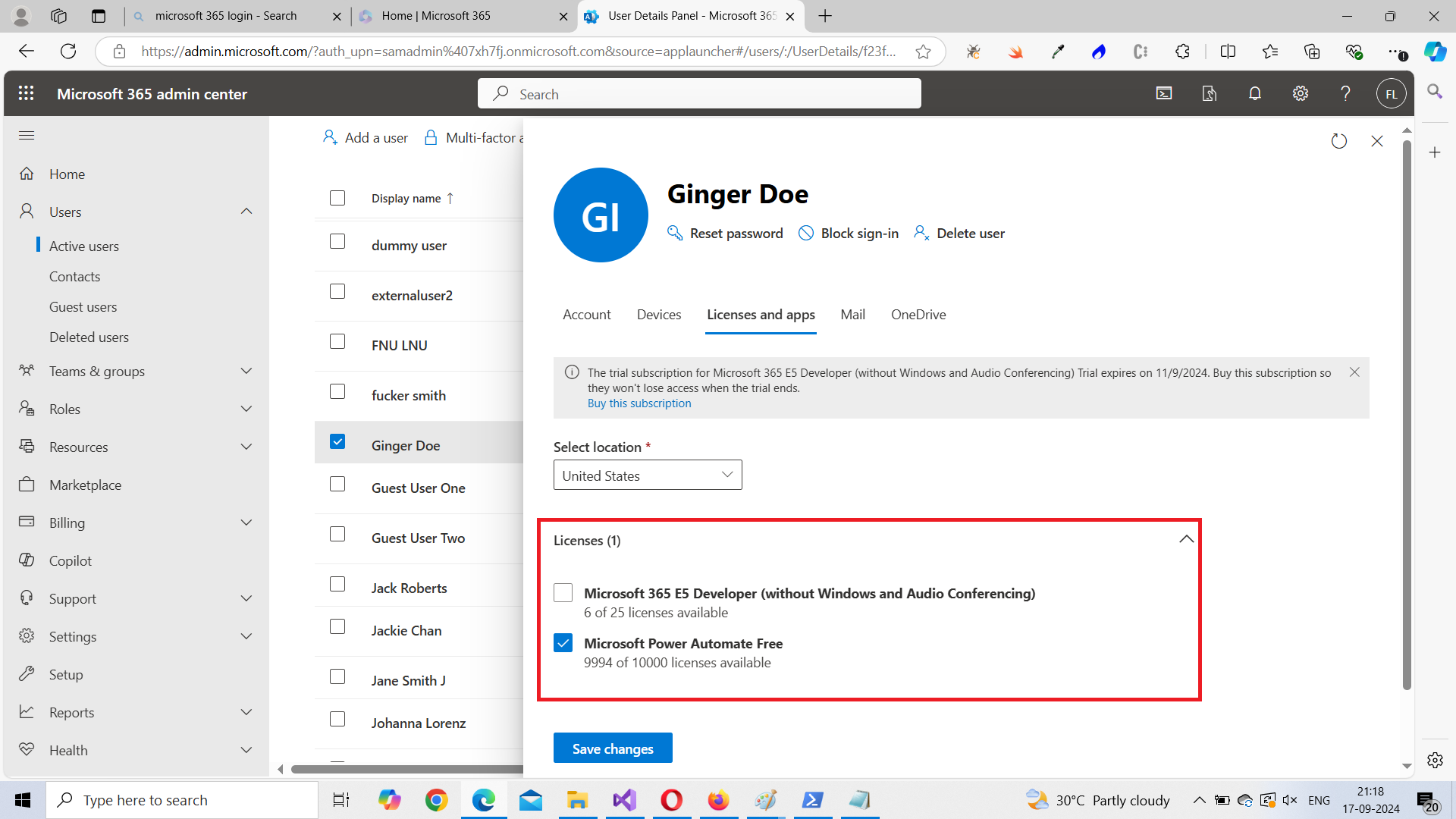Viewport: 1456px width, 819px height.
Task: Check Microsoft 365 E5 Developer license
Action: pos(563,592)
